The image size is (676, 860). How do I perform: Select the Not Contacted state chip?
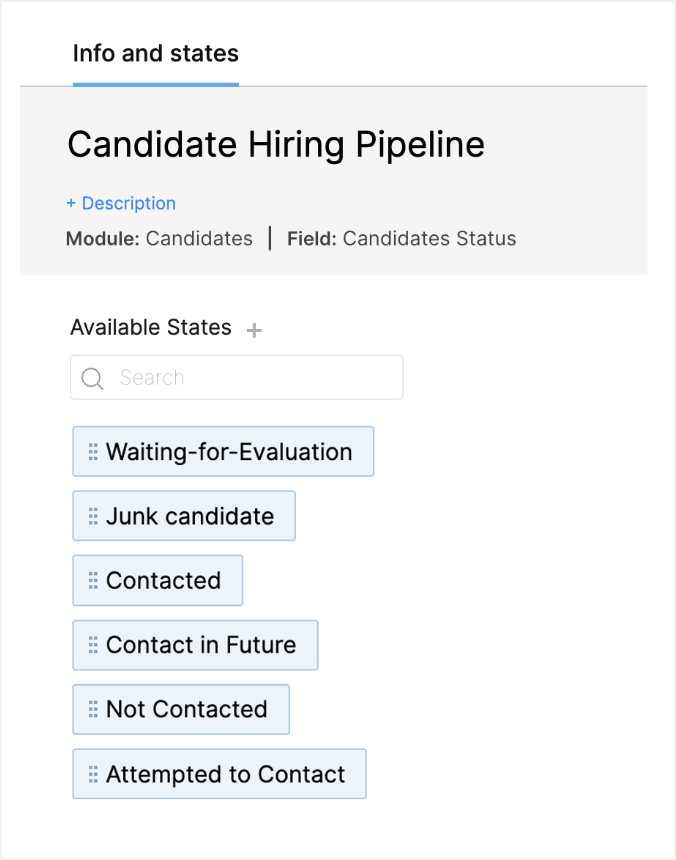click(187, 710)
